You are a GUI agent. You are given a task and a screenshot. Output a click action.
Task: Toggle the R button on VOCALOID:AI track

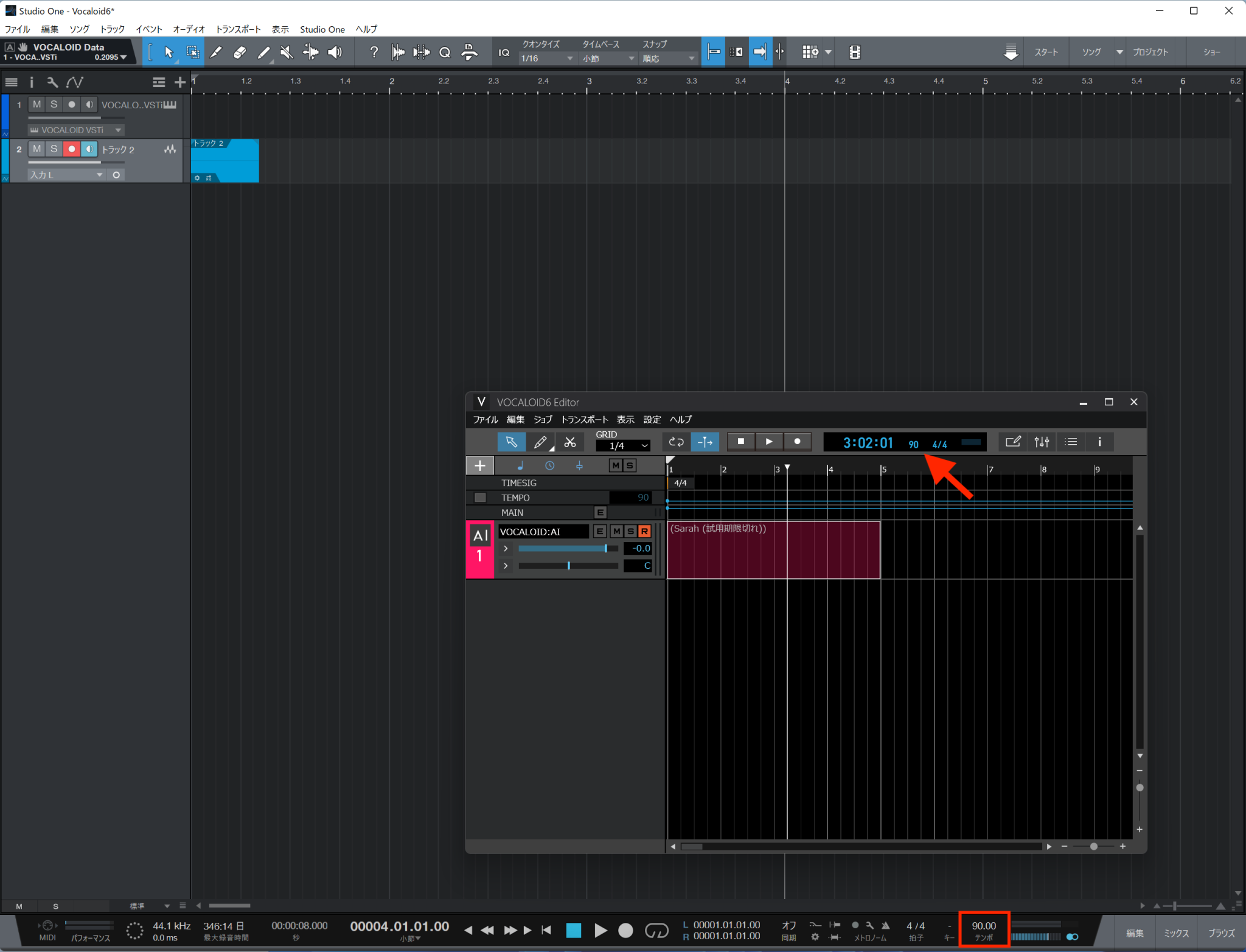644,531
